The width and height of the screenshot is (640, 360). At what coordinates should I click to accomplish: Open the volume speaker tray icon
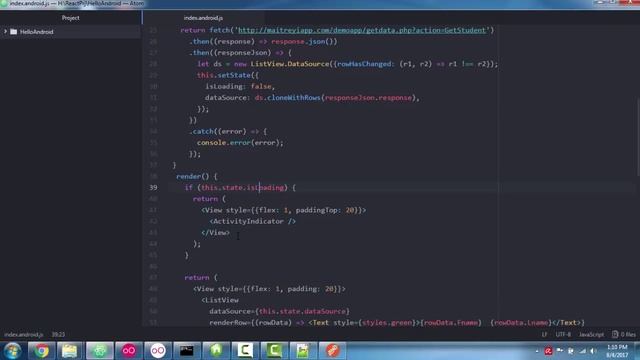point(593,351)
